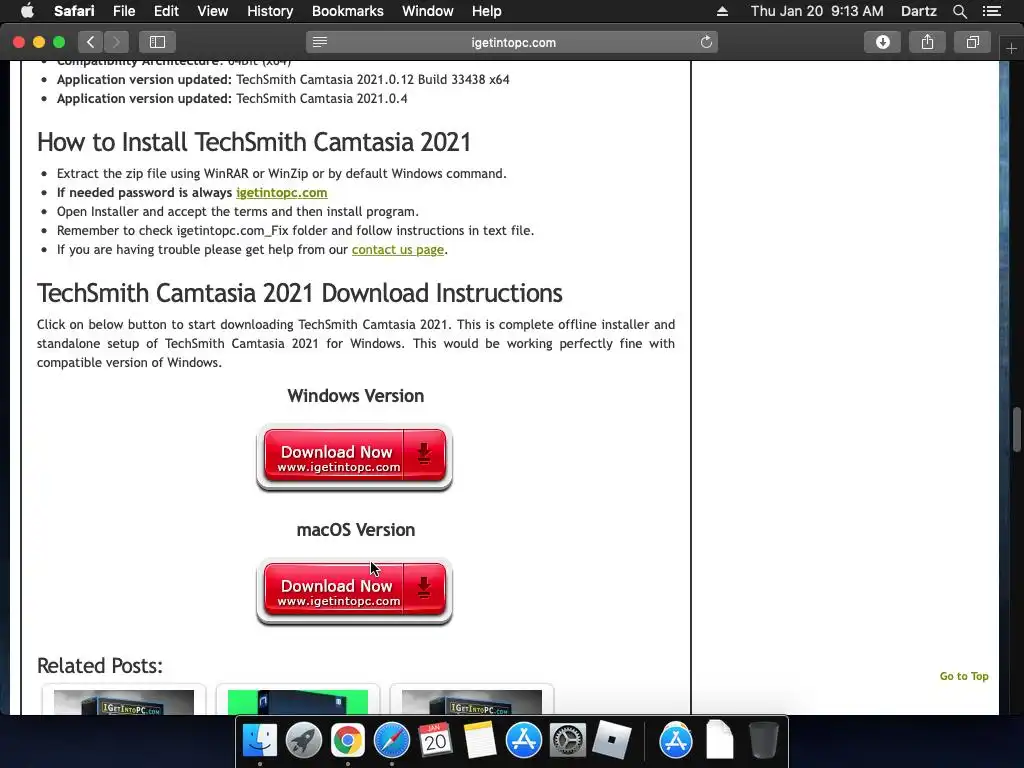Open the View menu

212,11
